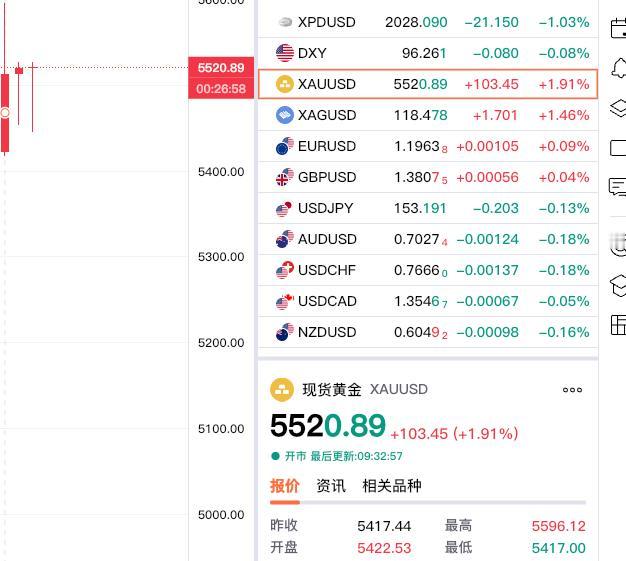626x561 pixels.
Task: Switch to the 报价 tab
Action: [x=285, y=486]
